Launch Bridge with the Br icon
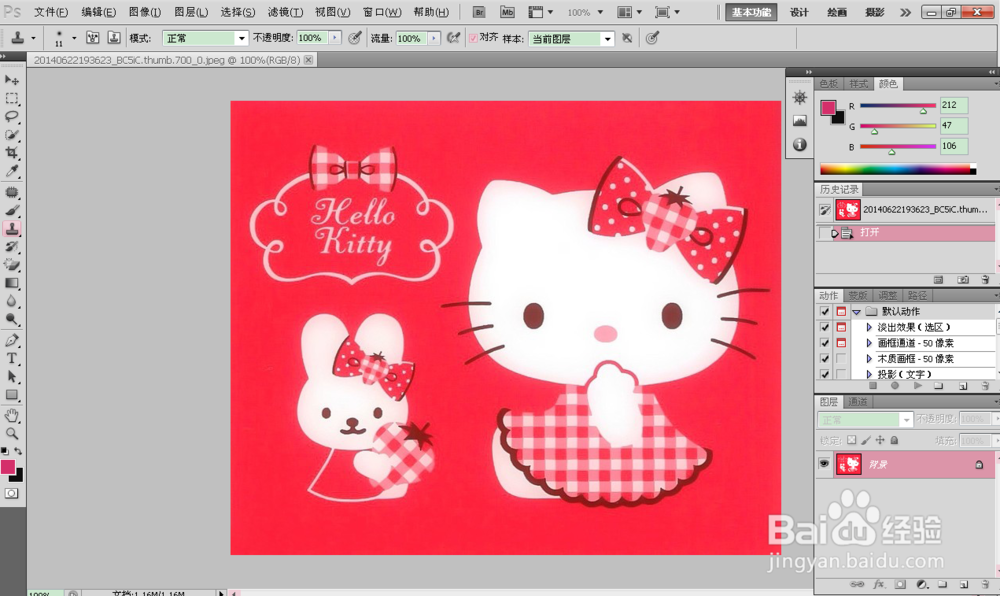 coord(479,12)
